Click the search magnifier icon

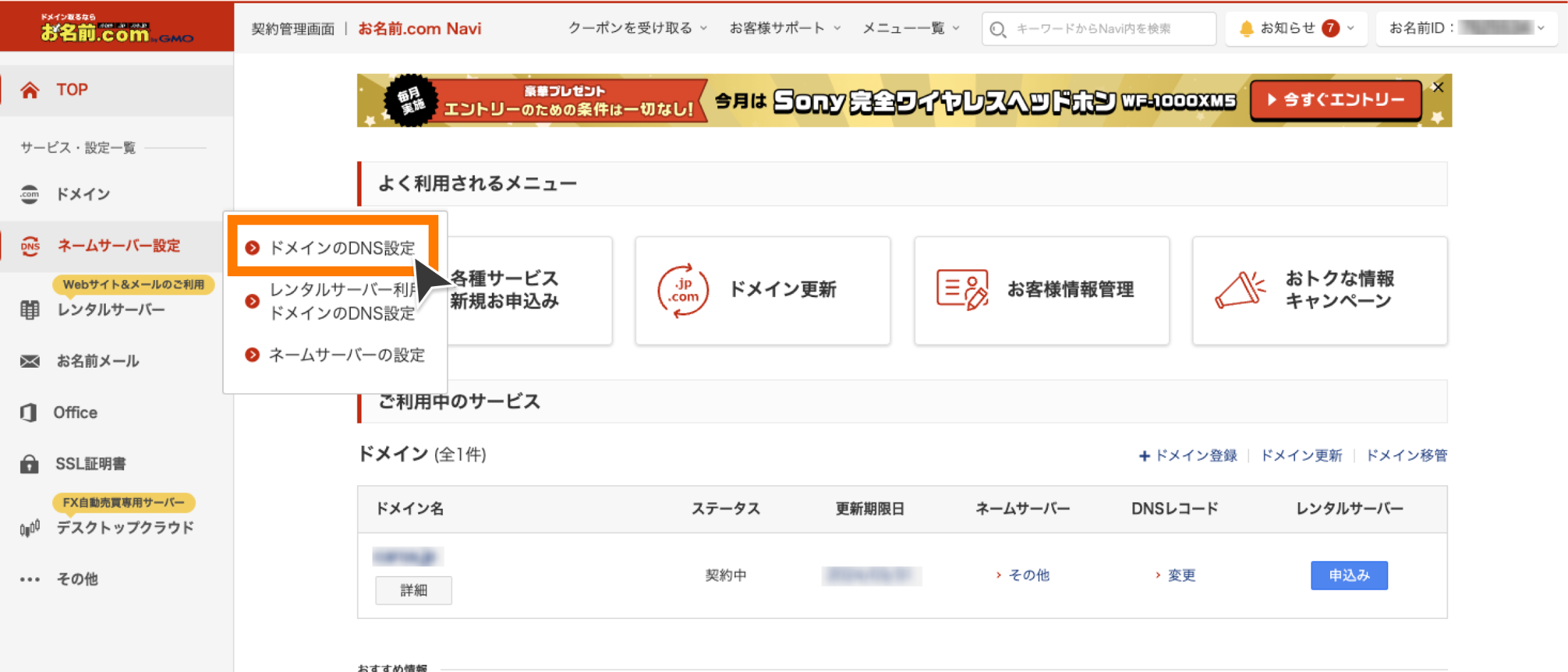click(x=998, y=29)
